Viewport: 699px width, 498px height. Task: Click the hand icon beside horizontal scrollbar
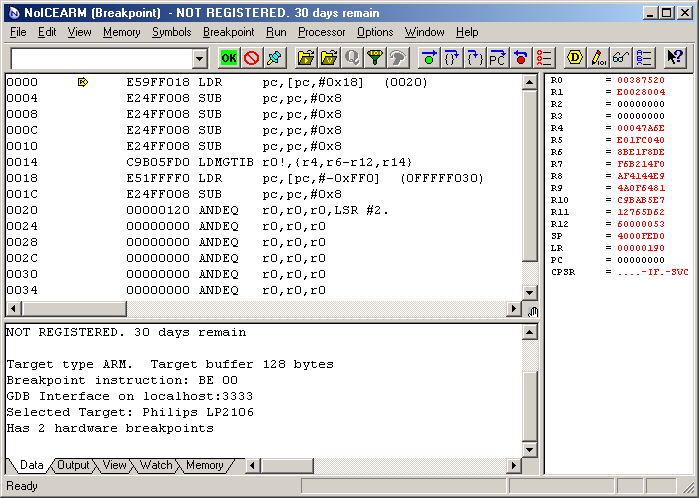532,311
